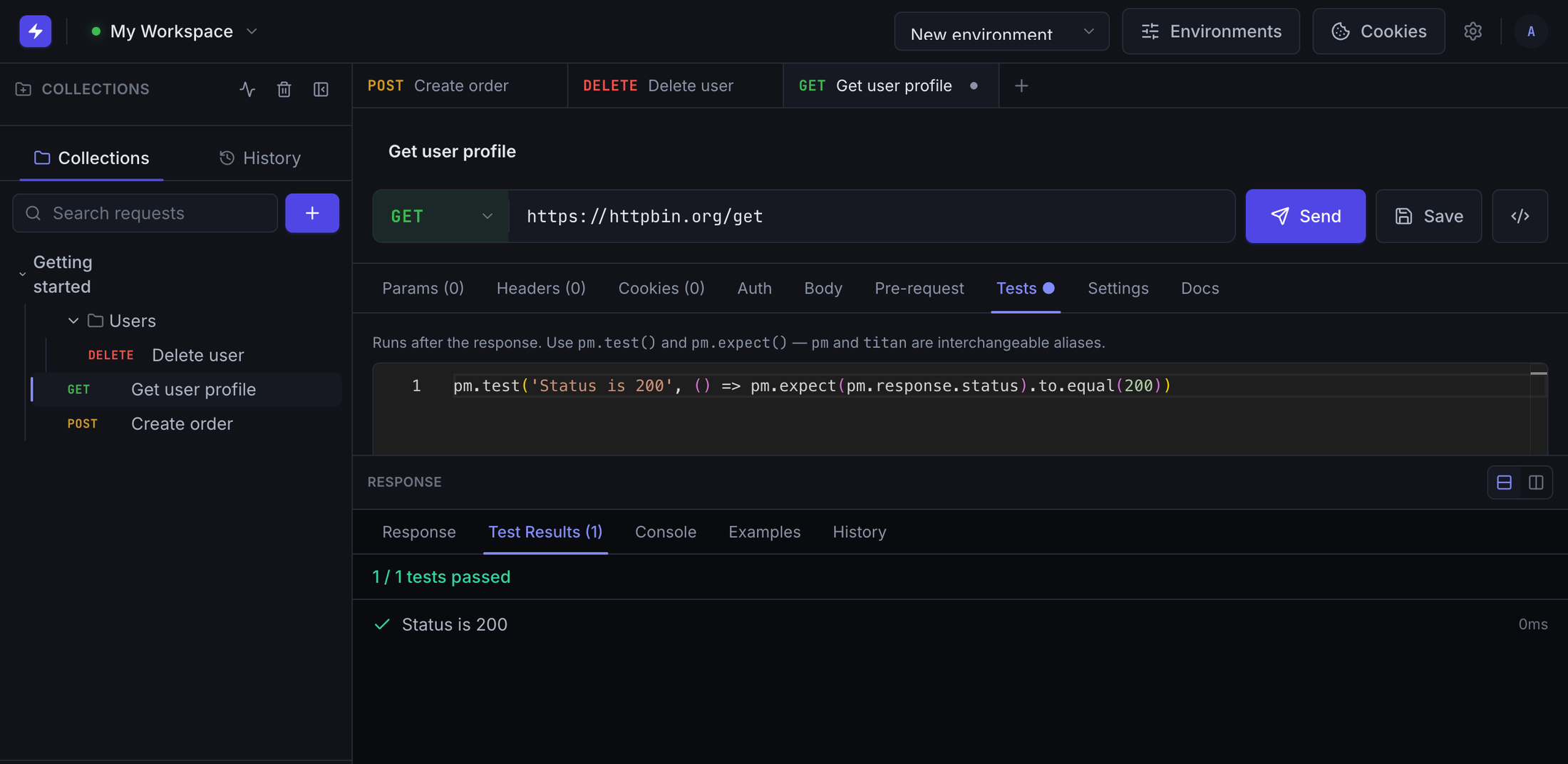Click the trash icon in Collections header
Viewport: 1568px width, 764px height.
pyautogui.click(x=284, y=89)
